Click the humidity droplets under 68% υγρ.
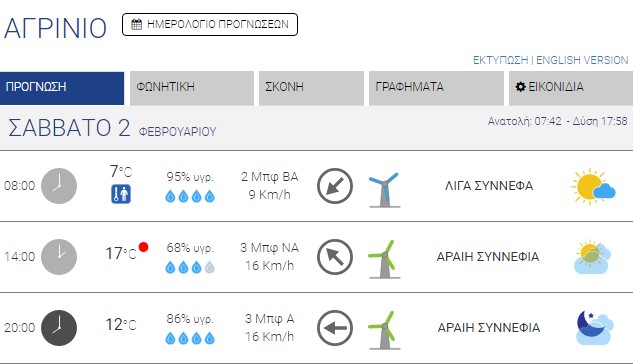633x364 pixels. [x=190, y=267]
